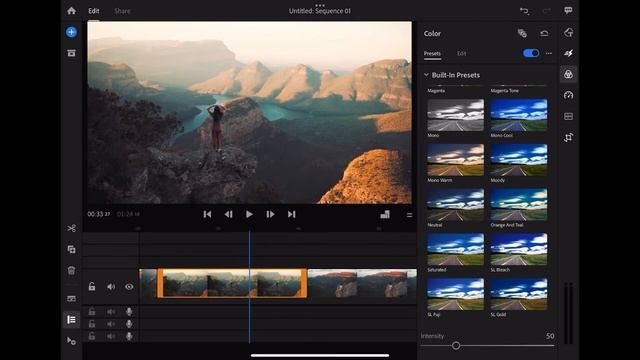
Task: Step forward one frame
Action: [270, 214]
